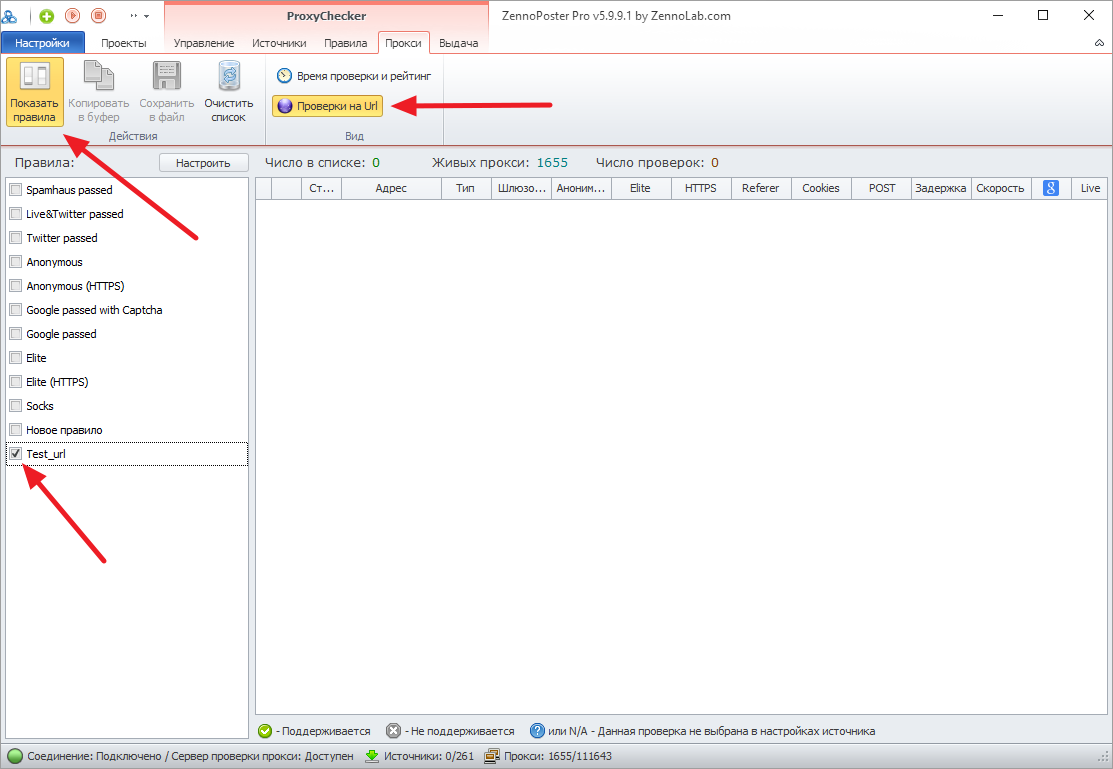
Task: Toggle Время проверки и рейтинг view
Action: tap(353, 76)
